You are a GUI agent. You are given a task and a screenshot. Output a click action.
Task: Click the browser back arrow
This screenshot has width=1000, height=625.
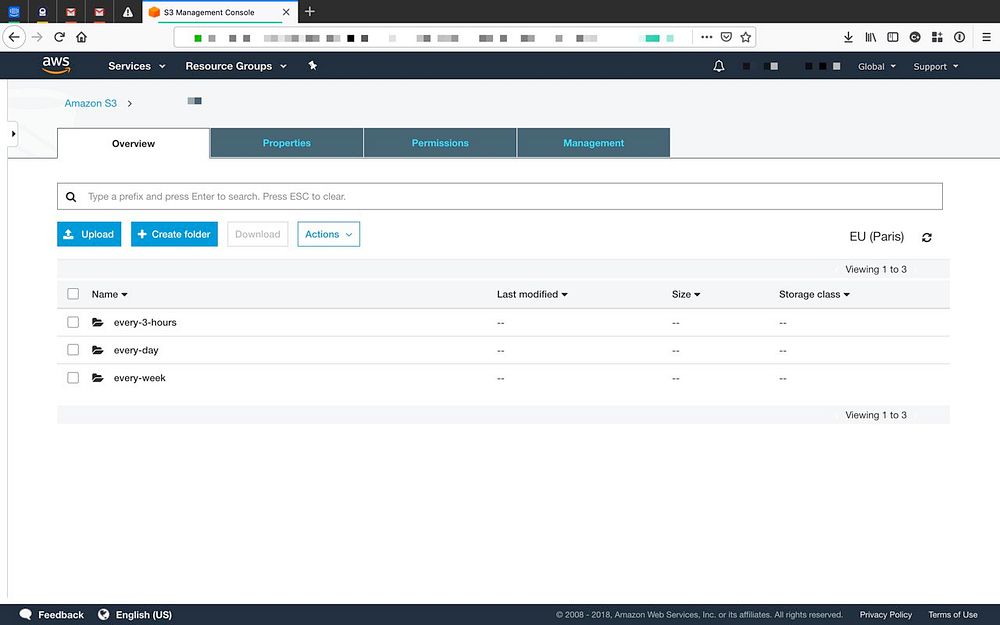pyautogui.click(x=14, y=37)
